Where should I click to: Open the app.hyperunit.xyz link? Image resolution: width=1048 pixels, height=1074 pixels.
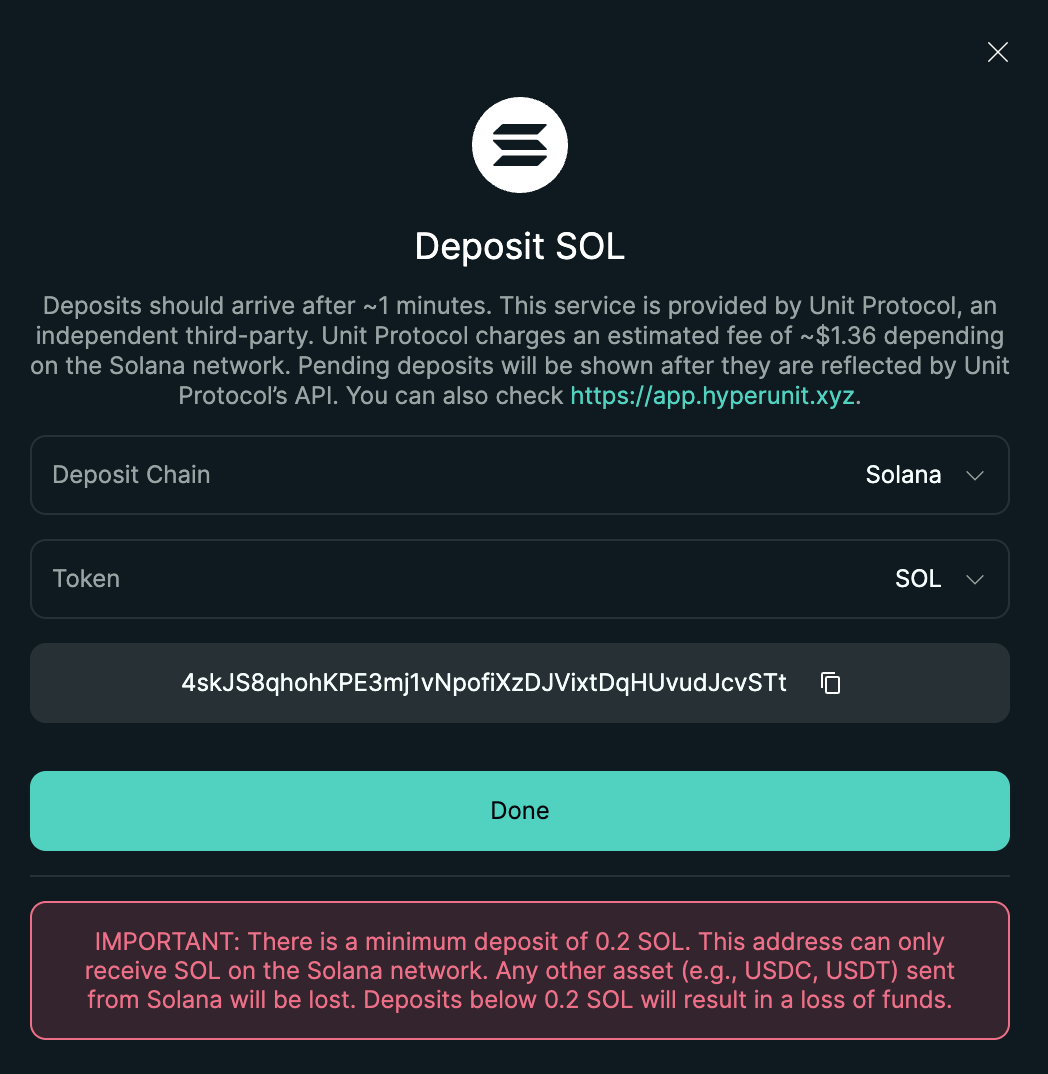714,396
